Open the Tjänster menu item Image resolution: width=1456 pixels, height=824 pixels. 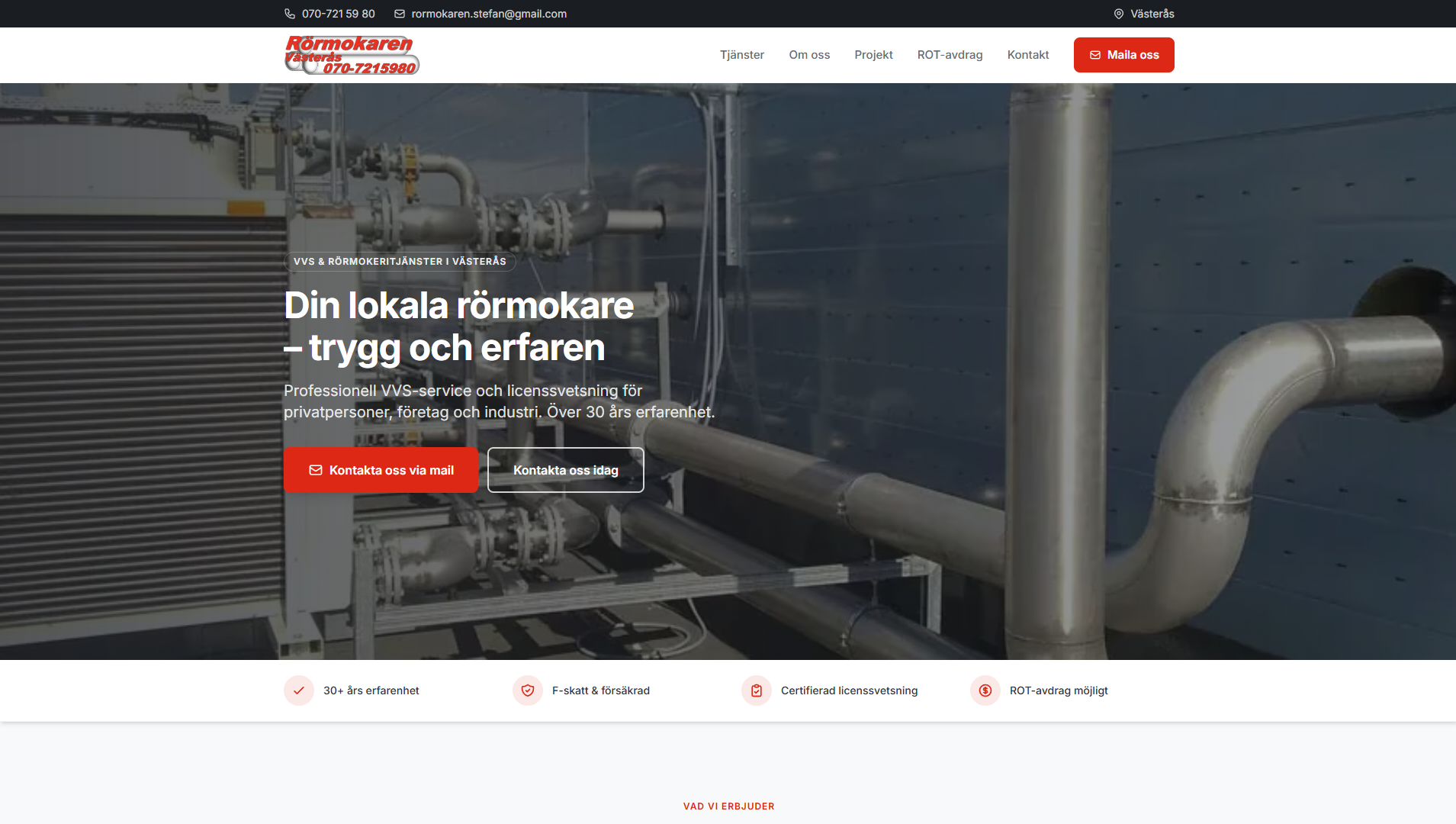point(742,54)
